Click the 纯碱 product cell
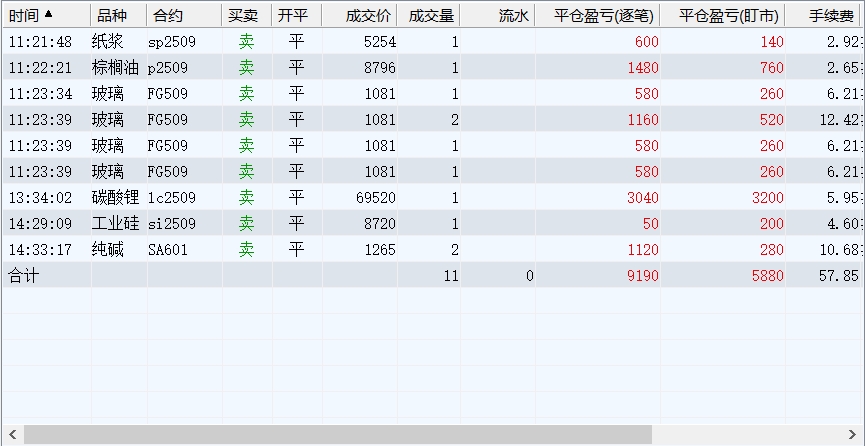This screenshot has width=865, height=446. [108, 249]
